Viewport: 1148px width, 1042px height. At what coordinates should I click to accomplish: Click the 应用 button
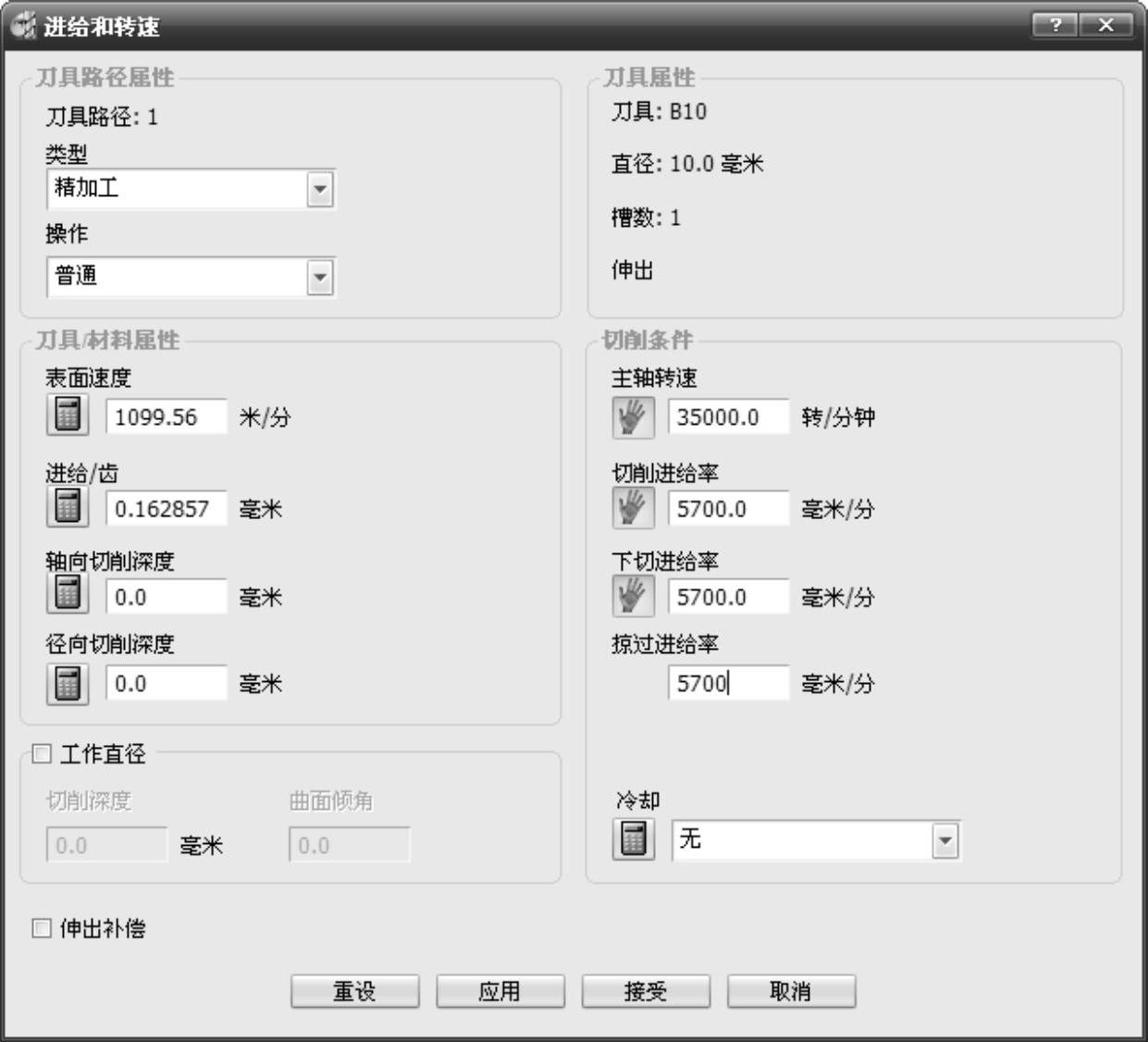tap(500, 991)
